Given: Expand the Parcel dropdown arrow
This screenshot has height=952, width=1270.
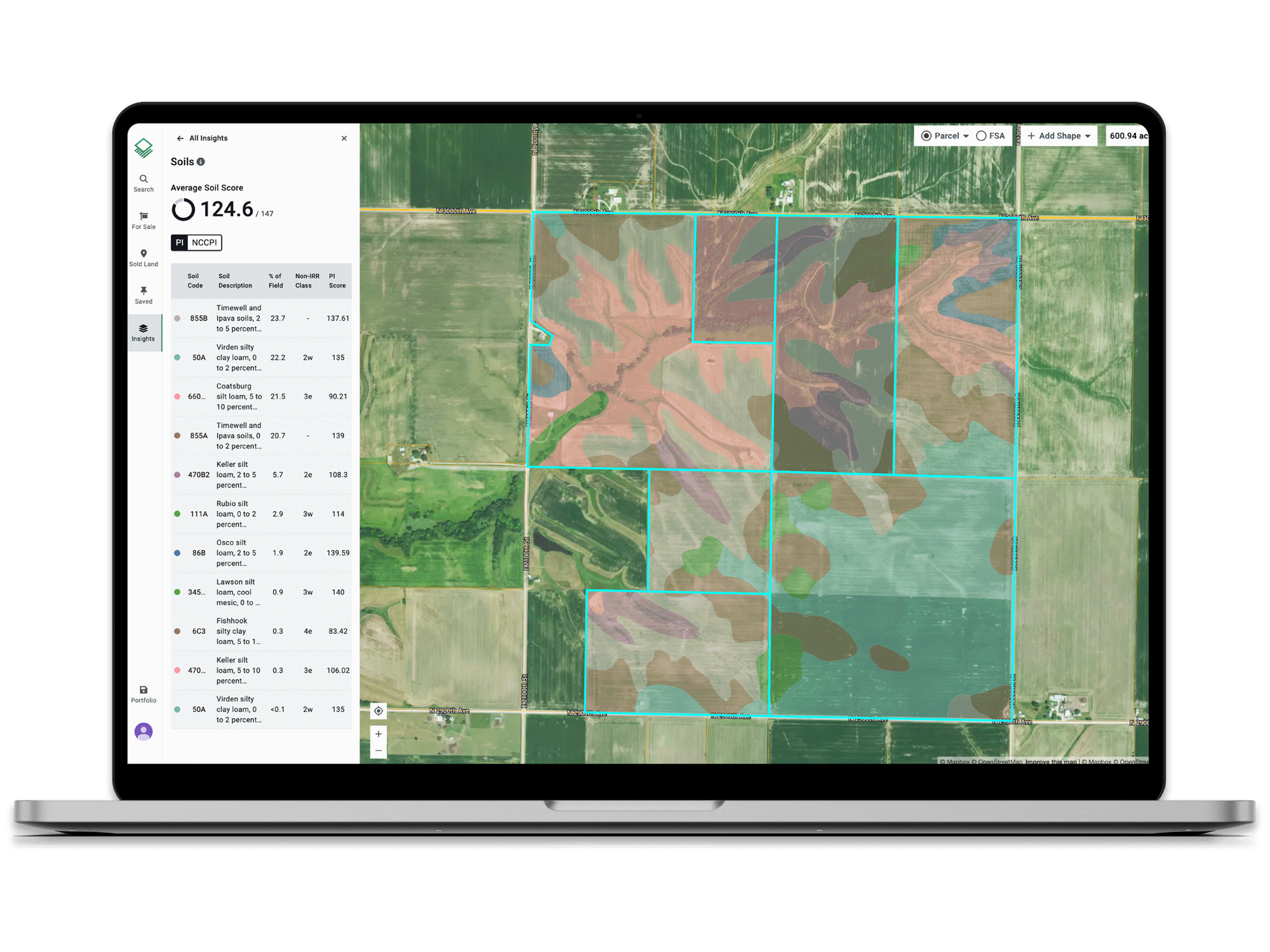Looking at the screenshot, I should 966,136.
